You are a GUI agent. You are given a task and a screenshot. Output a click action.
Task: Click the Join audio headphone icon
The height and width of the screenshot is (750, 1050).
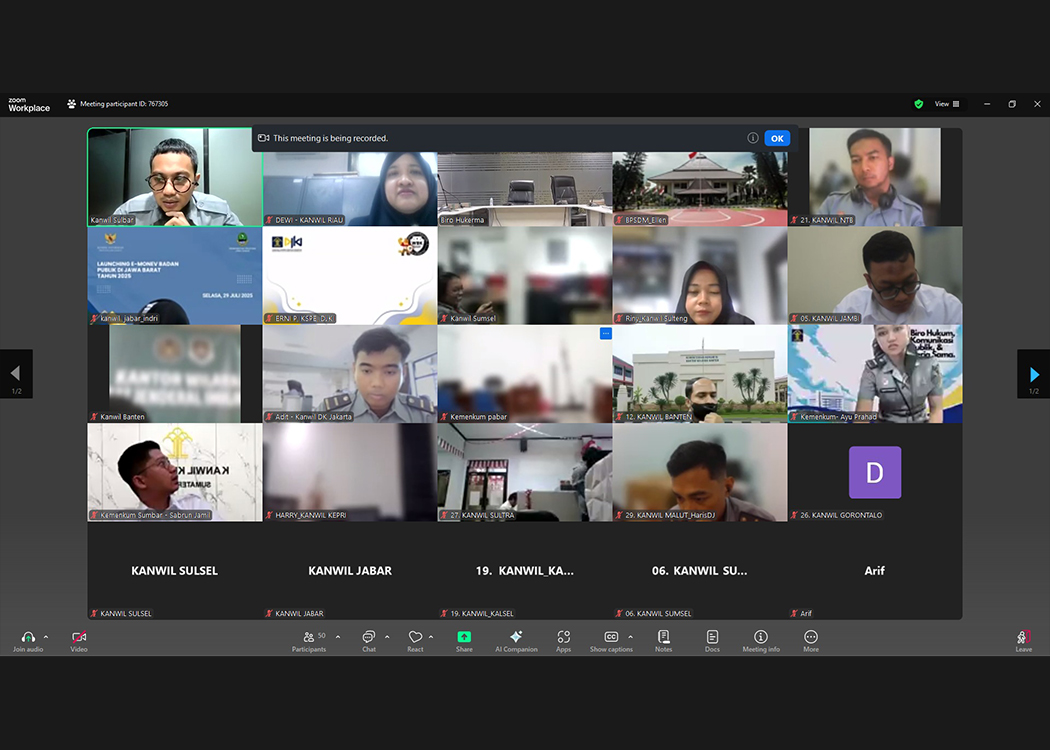[27, 638]
